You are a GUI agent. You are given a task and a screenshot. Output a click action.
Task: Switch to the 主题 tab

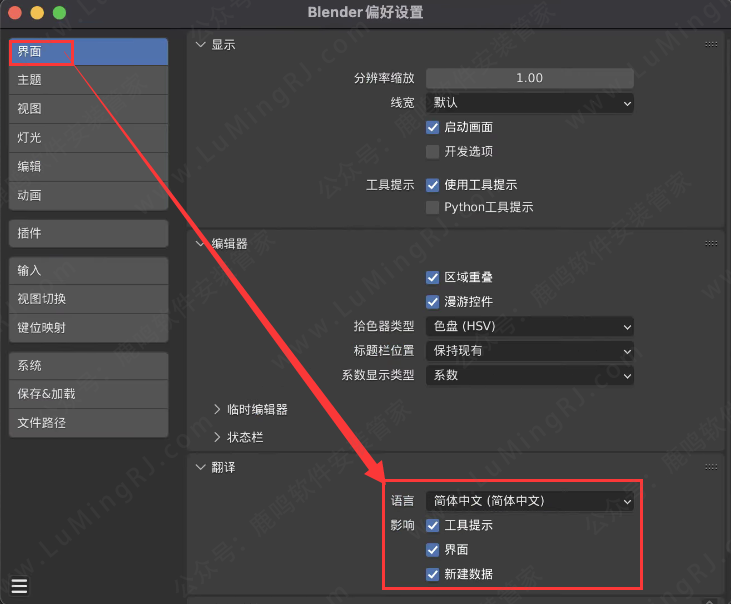tap(88, 80)
